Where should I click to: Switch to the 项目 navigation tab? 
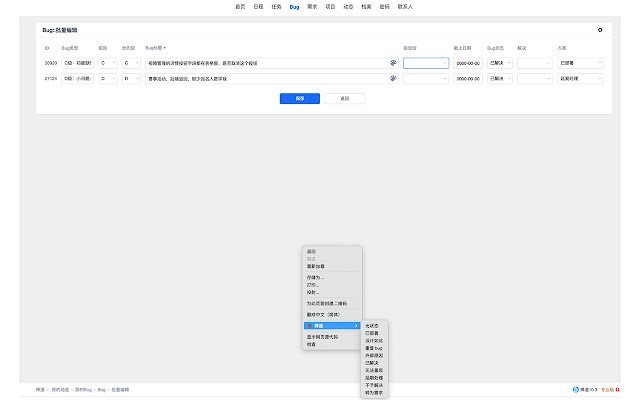(330, 7)
